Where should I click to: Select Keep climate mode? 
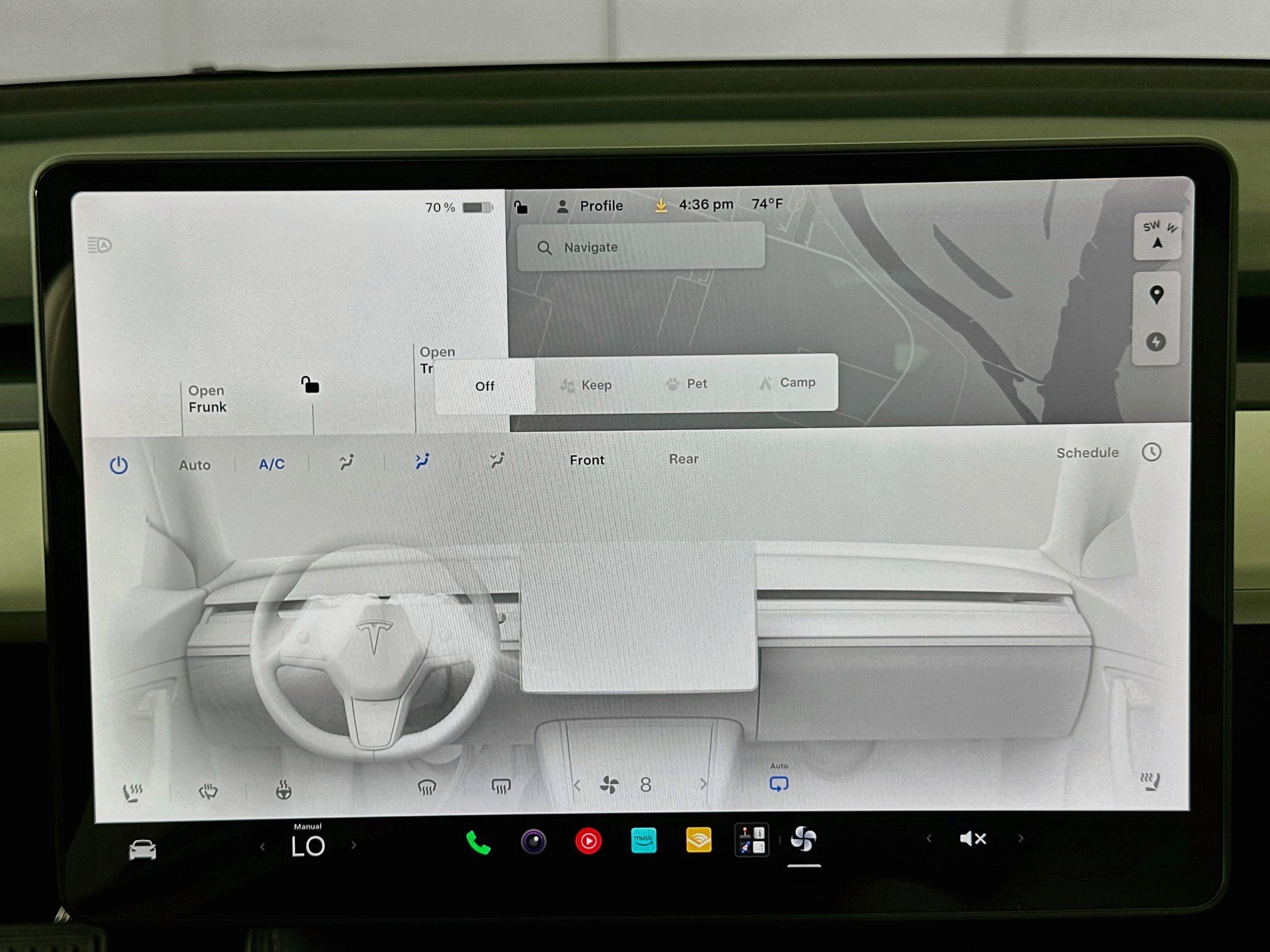click(586, 385)
